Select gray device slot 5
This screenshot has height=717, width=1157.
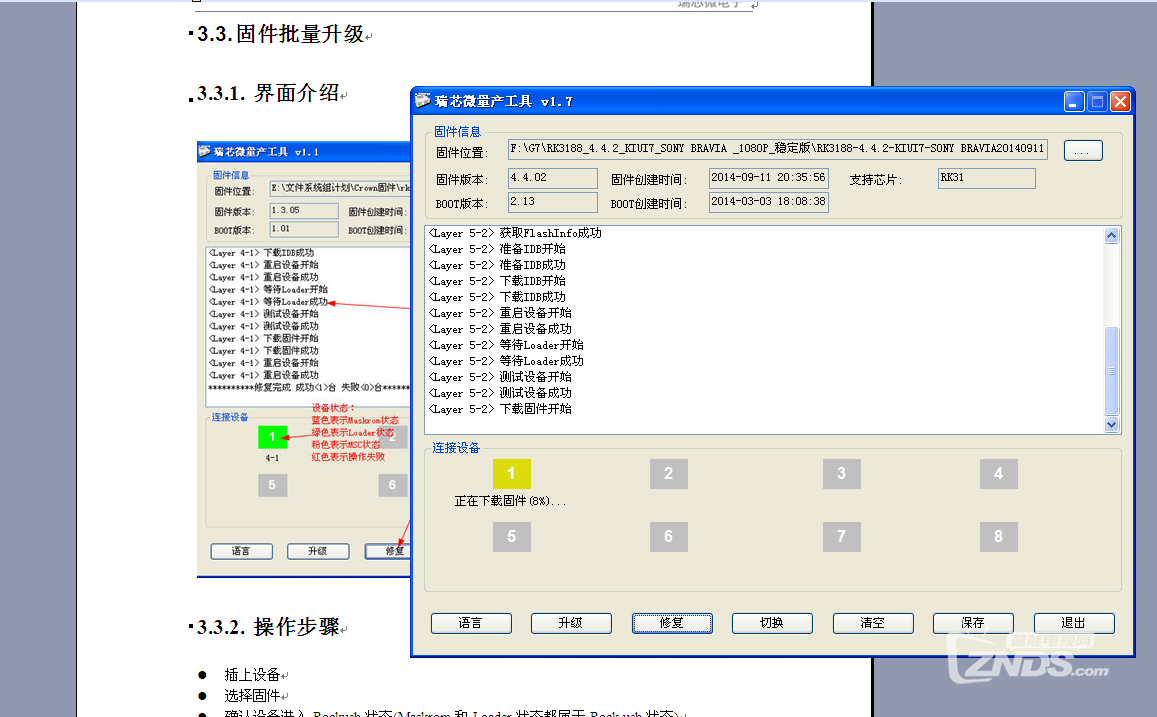(x=511, y=537)
